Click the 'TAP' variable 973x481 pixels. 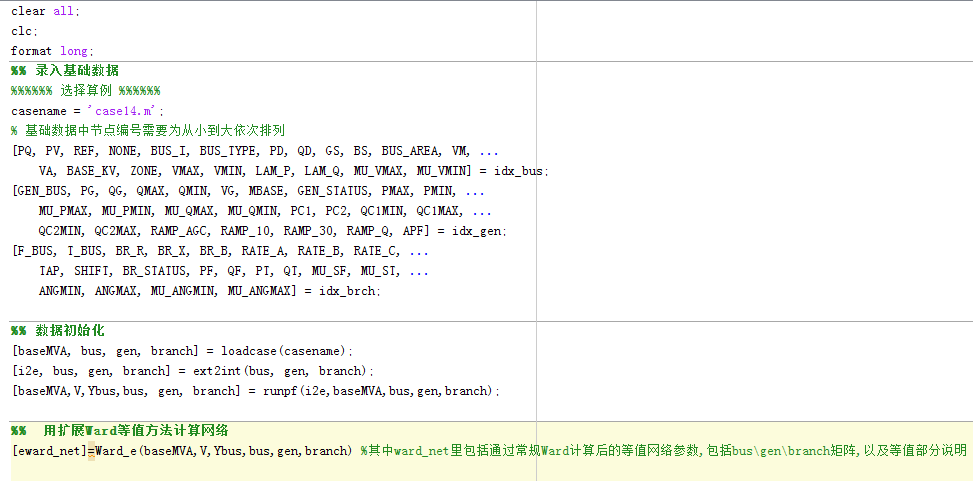tap(49, 271)
